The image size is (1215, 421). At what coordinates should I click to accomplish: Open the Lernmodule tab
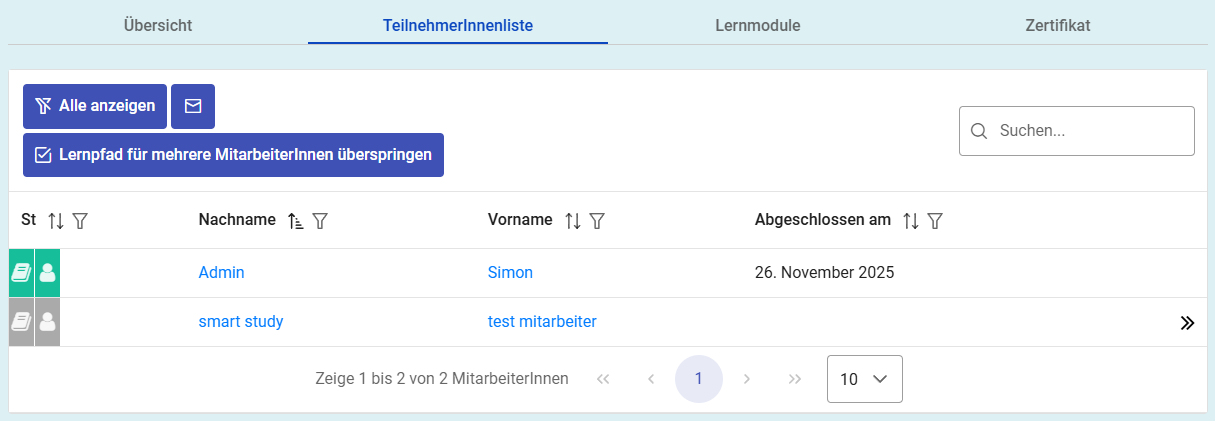coord(757,25)
